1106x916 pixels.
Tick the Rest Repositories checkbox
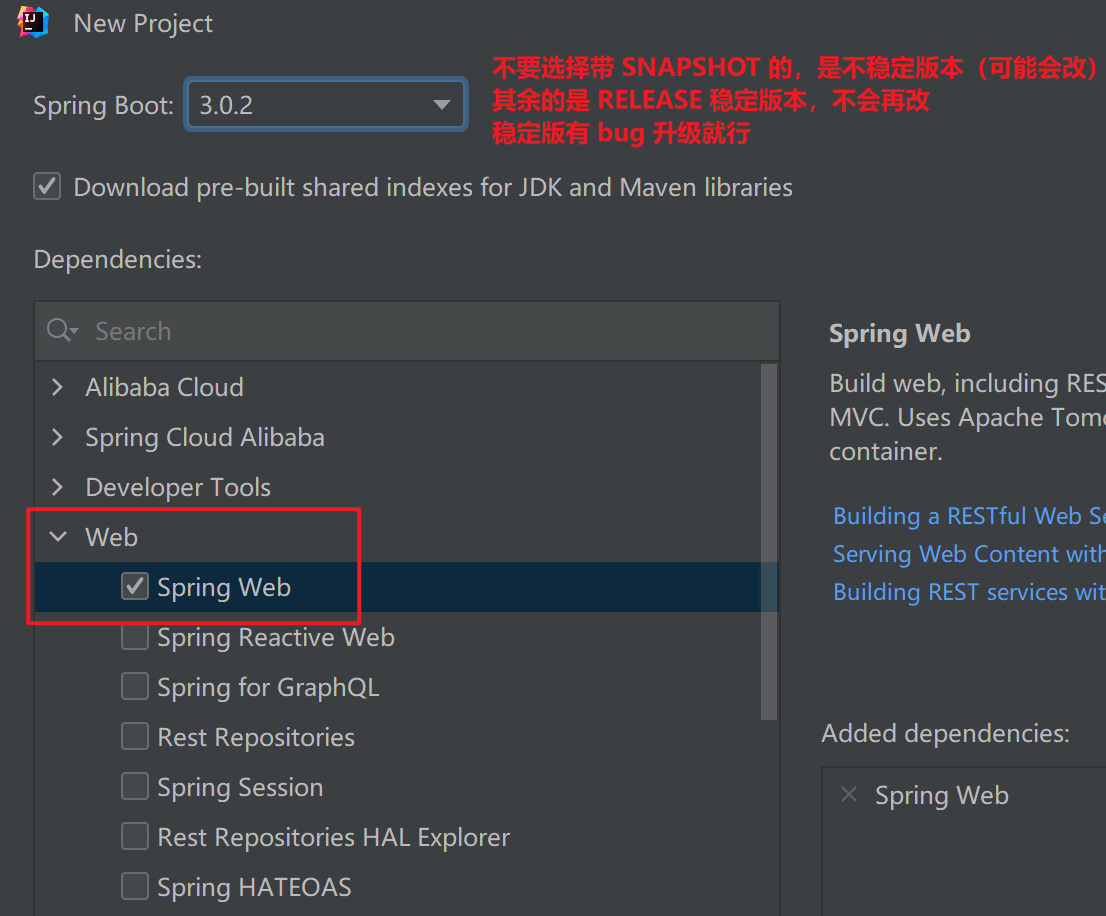pos(134,736)
